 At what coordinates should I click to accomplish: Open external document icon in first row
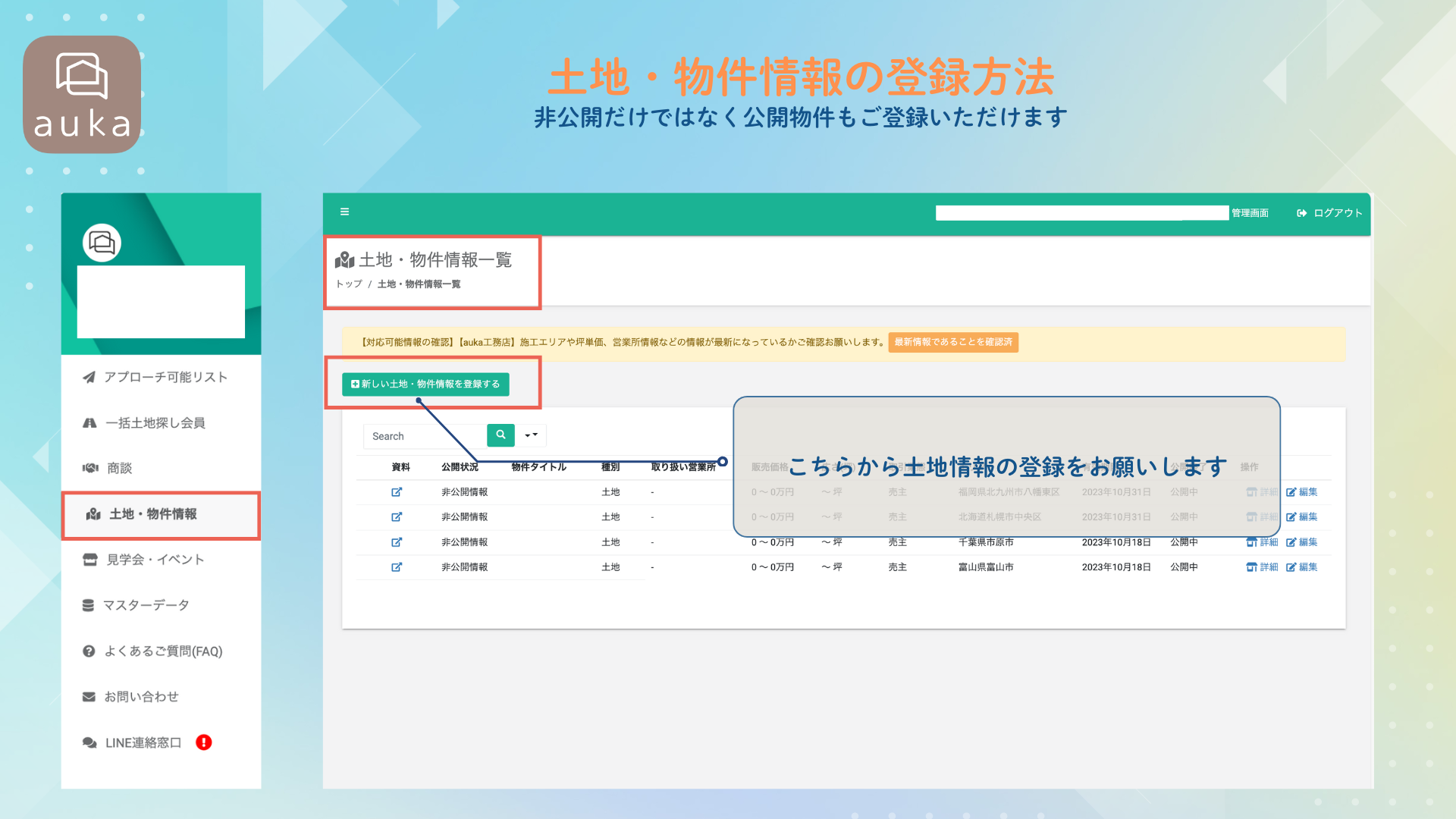[397, 492]
